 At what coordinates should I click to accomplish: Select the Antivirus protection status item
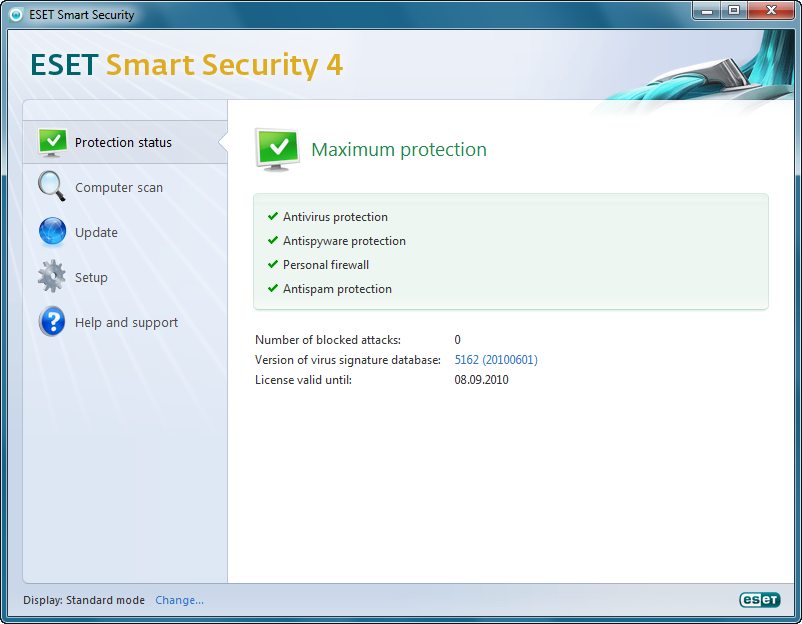tap(335, 217)
